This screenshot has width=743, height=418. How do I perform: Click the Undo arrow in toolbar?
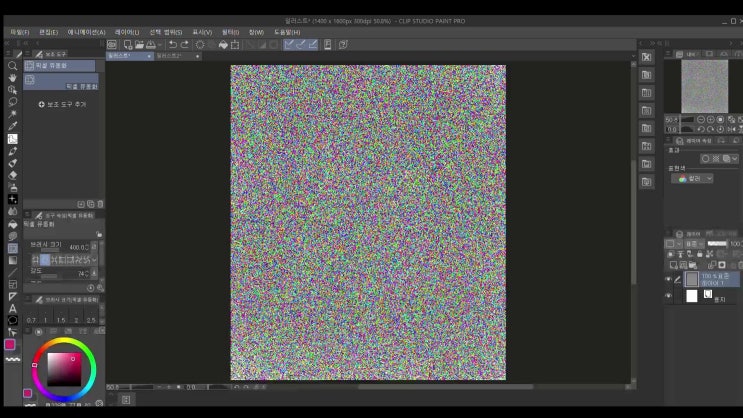click(173, 44)
